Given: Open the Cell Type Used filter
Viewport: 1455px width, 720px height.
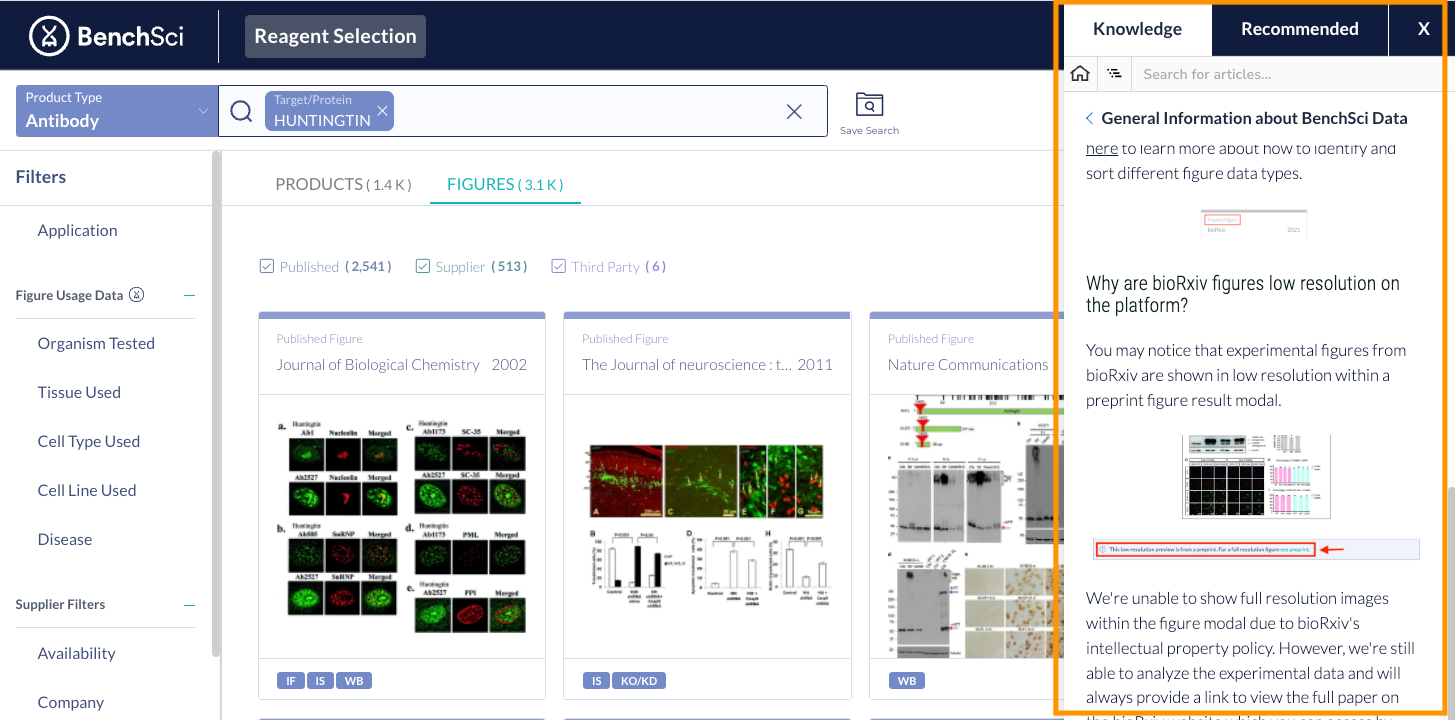Looking at the screenshot, I should click(x=89, y=441).
